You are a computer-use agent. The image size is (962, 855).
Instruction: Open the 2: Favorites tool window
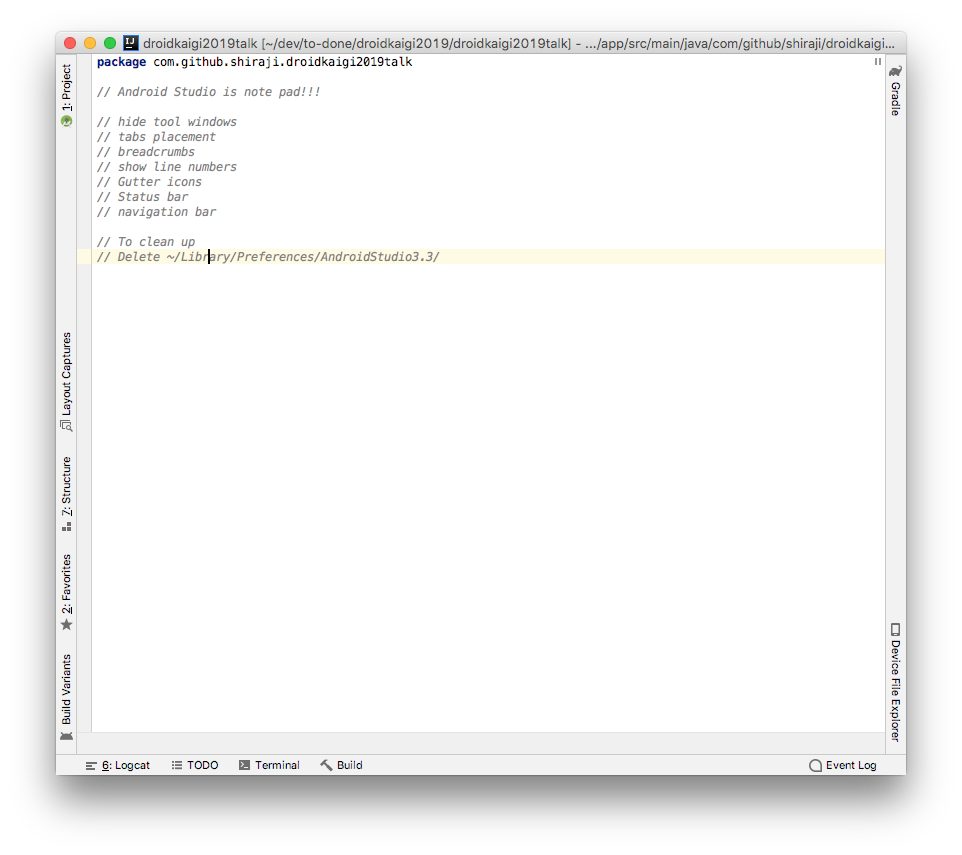66,592
